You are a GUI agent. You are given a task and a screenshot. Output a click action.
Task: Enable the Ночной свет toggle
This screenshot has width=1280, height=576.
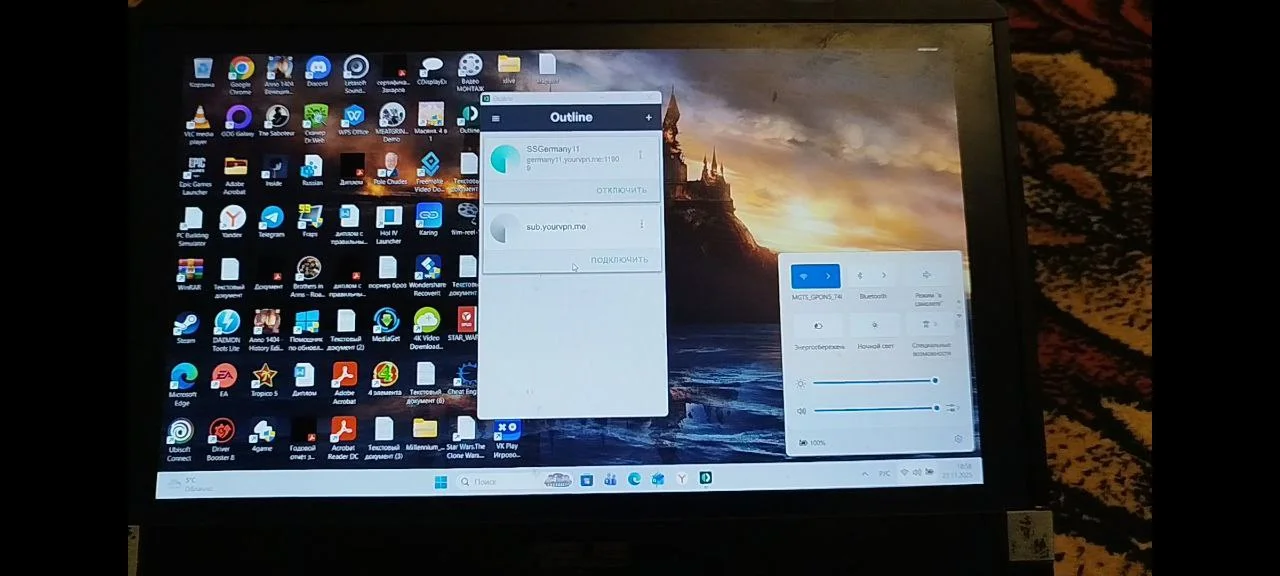pyautogui.click(x=875, y=325)
